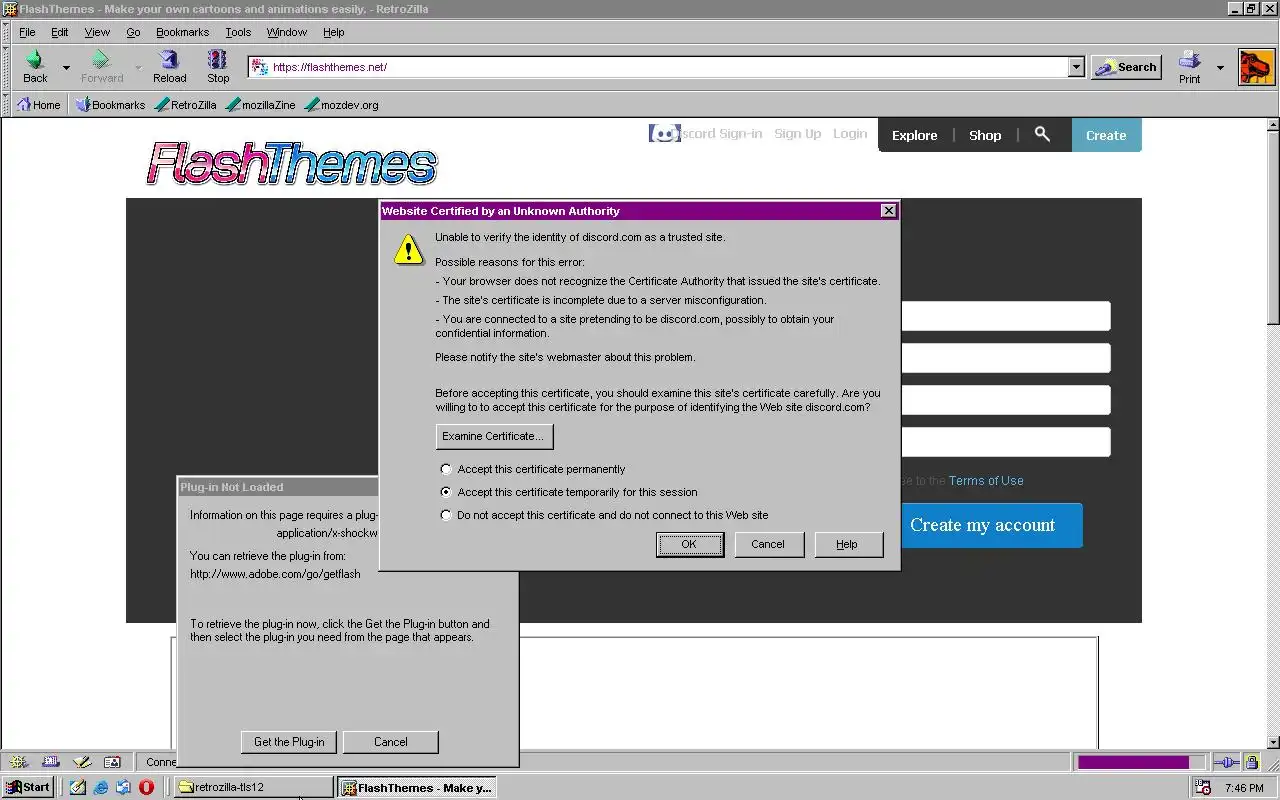The image size is (1280, 800).
Task: Switch to retrozilla-tls12 taskbar window
Action: (x=254, y=787)
